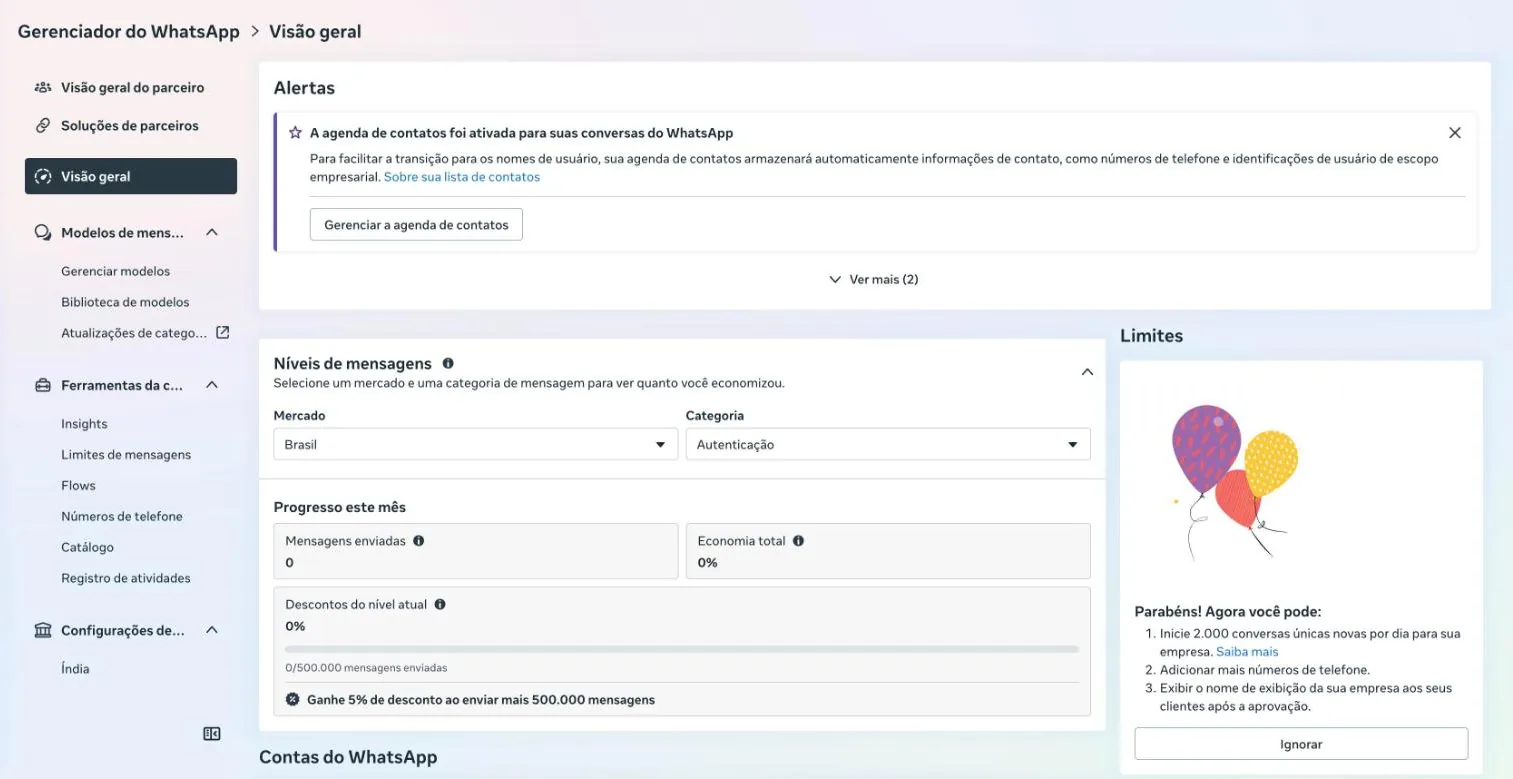The width and height of the screenshot is (1513, 779).
Task: Select Índia under Configurações
Action: click(75, 669)
